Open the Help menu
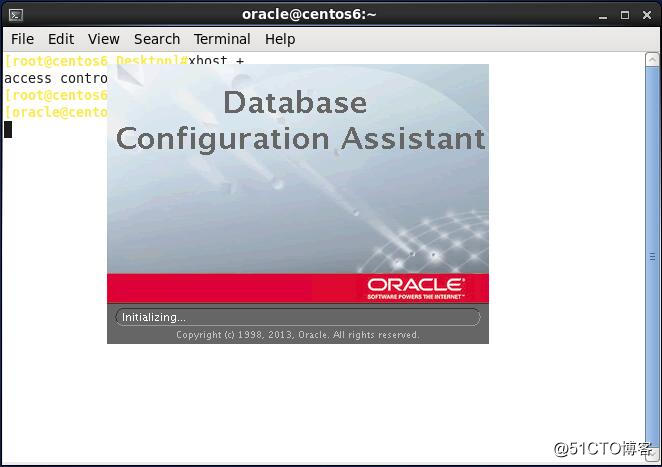This screenshot has height=467, width=662. (280, 39)
